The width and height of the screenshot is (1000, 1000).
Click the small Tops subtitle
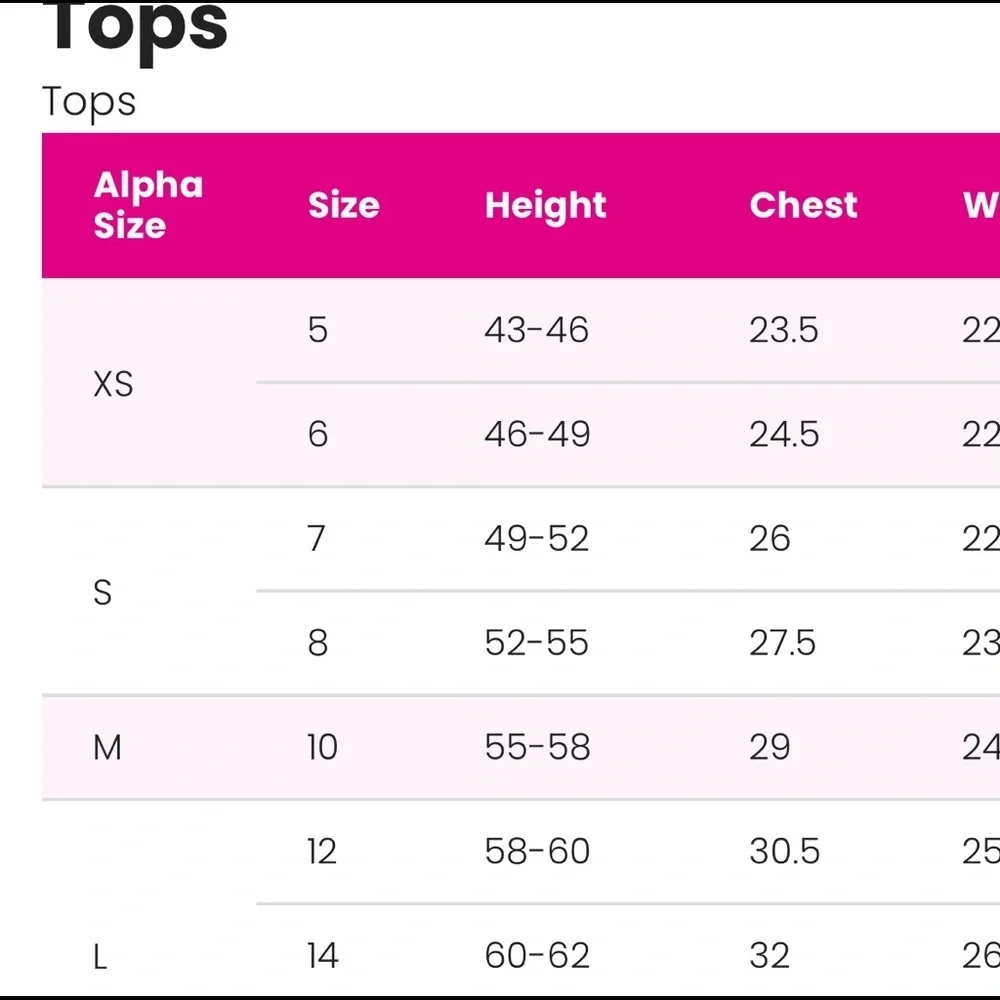click(89, 102)
